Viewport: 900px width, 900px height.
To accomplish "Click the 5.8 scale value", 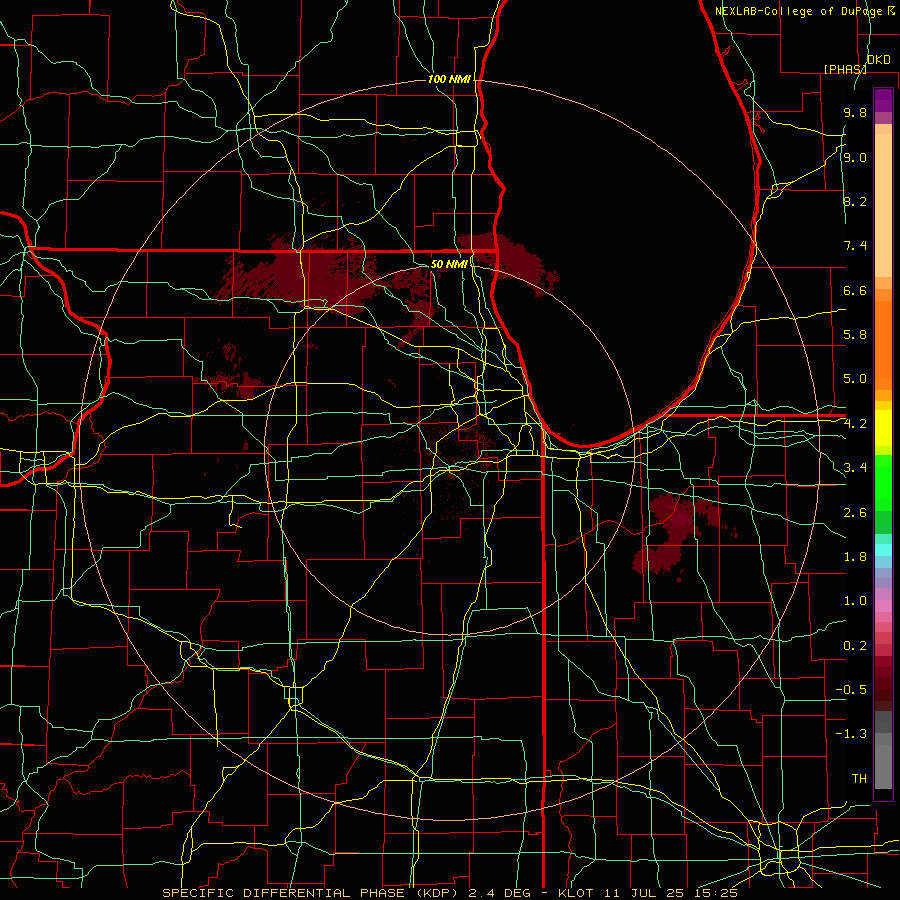I will tap(855, 335).
